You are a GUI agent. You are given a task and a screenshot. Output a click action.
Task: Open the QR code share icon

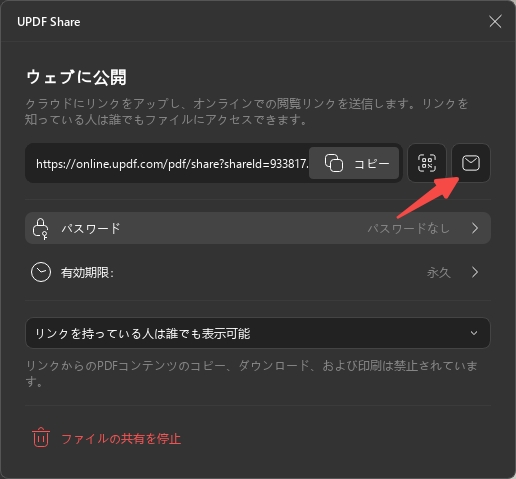pyautogui.click(x=427, y=163)
